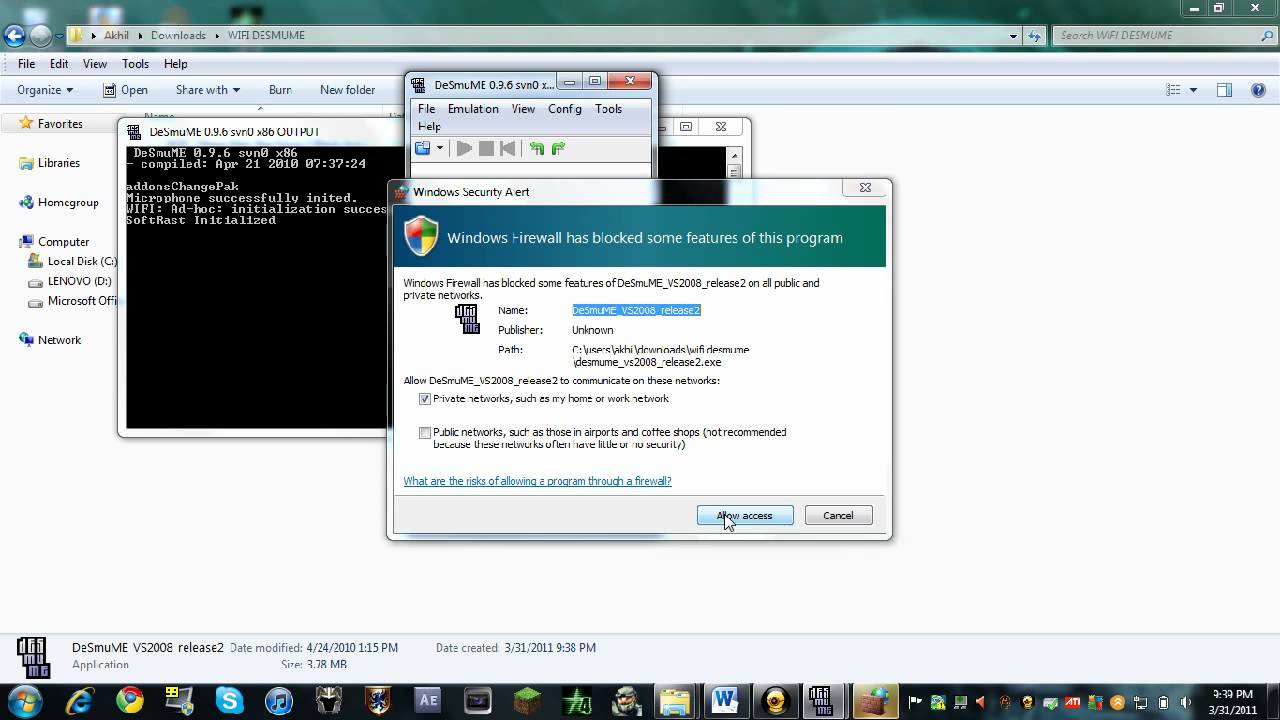
Task: Click rotate clockwise green arrow in DeSmuME
Action: tap(558, 148)
